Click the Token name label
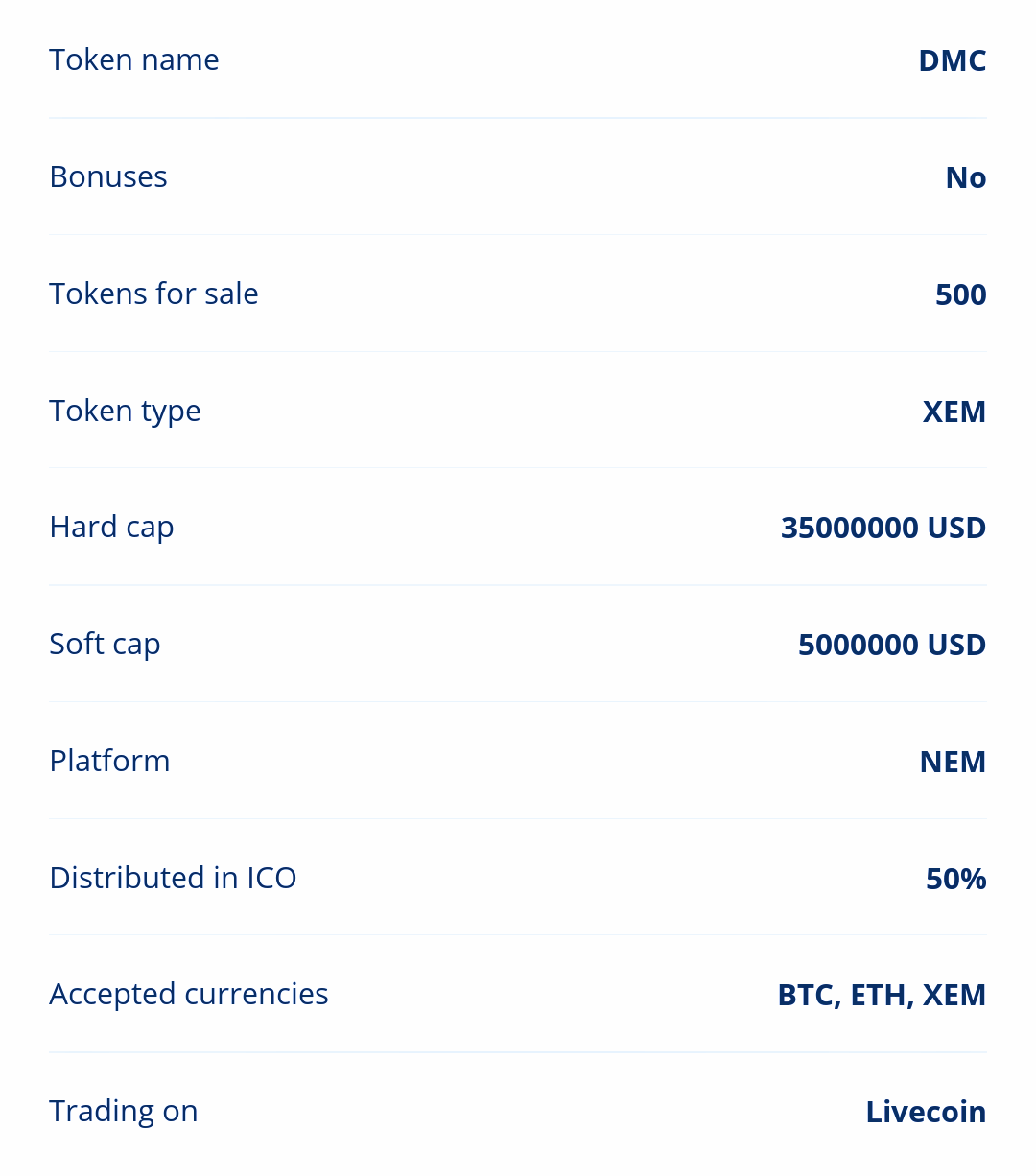The height and width of the screenshot is (1176, 1036). pos(134,59)
